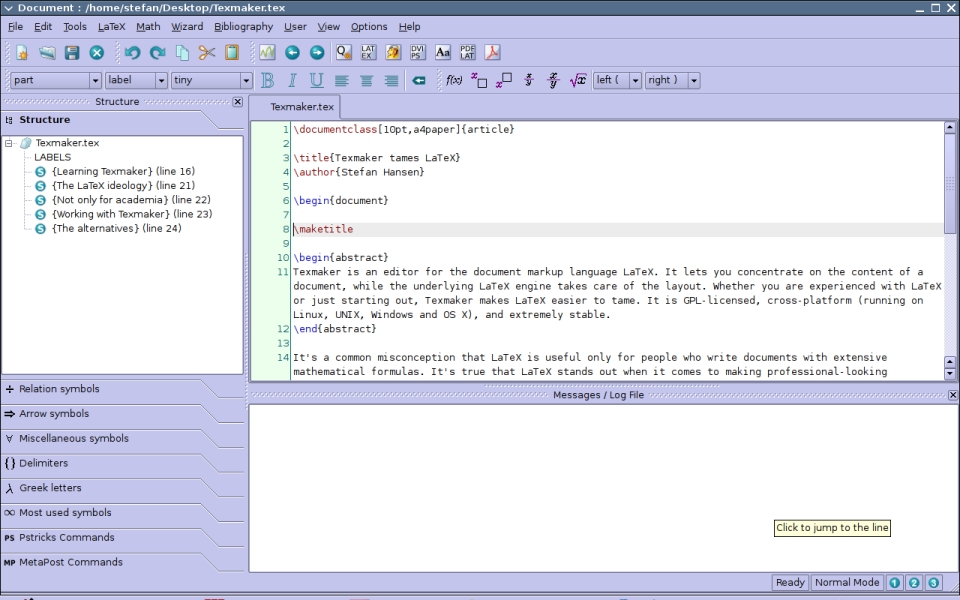Click the DVI to PS icon
The height and width of the screenshot is (600, 960).
click(x=418, y=53)
